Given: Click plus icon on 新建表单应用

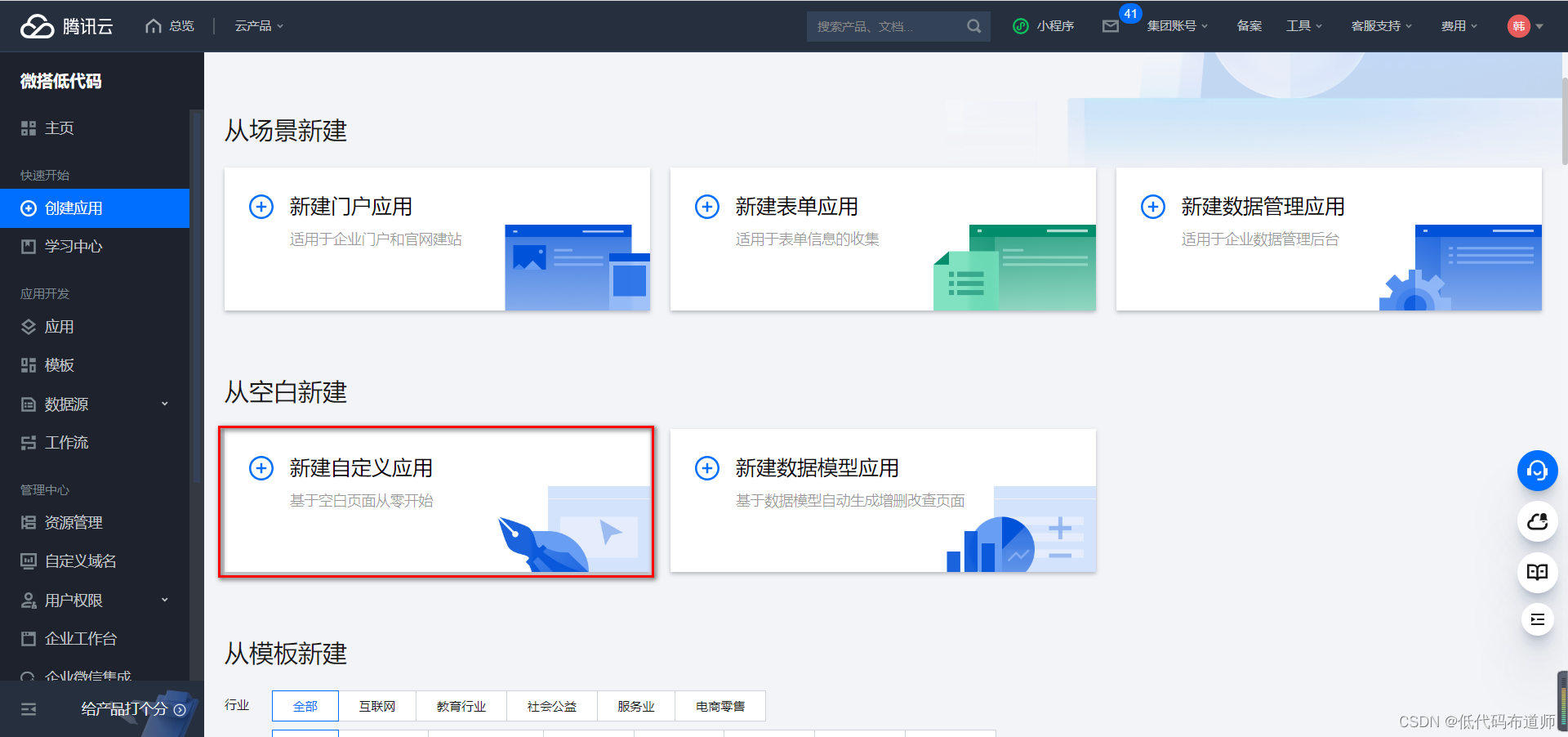Looking at the screenshot, I should (707, 207).
